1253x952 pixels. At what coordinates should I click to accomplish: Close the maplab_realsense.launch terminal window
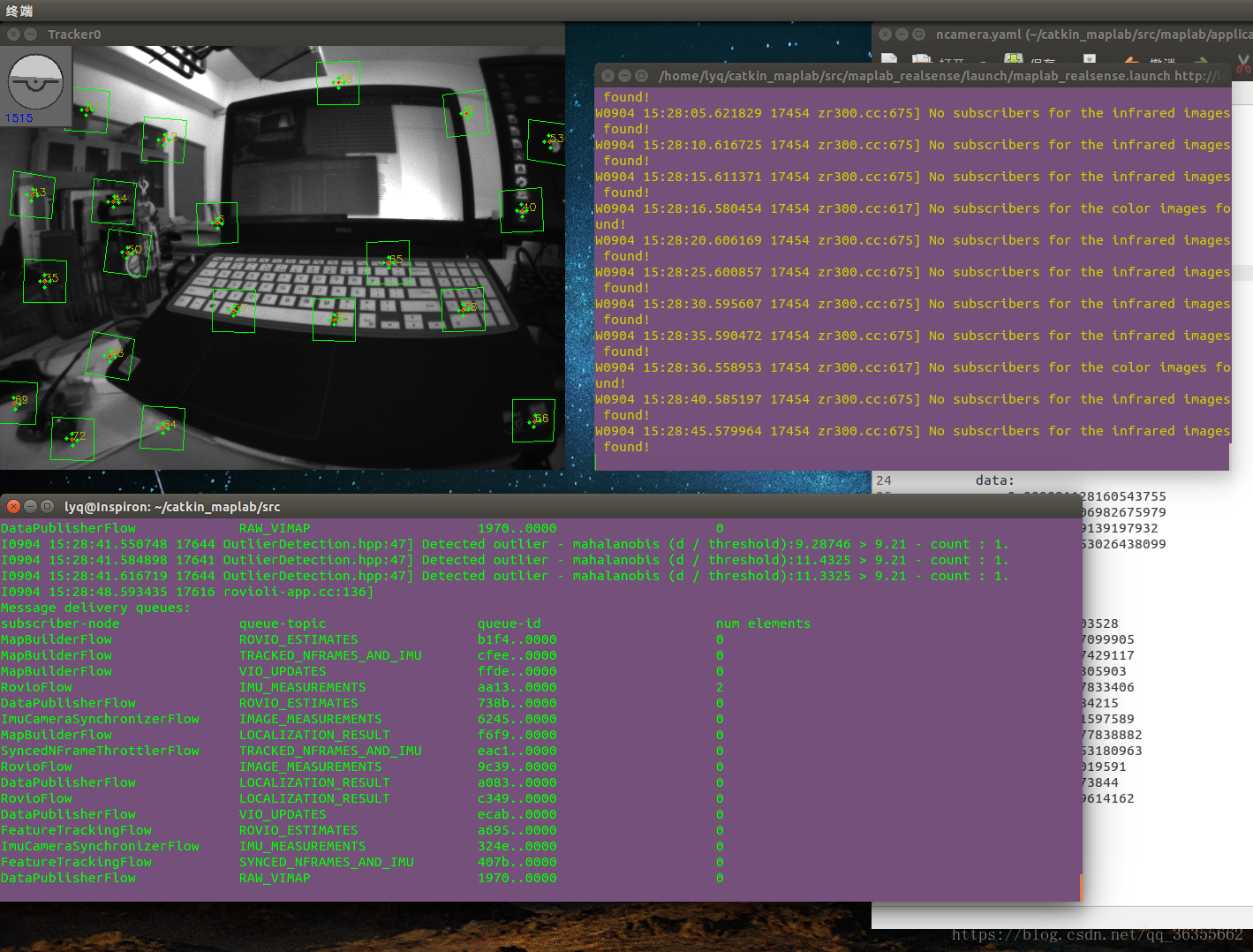tap(608, 76)
